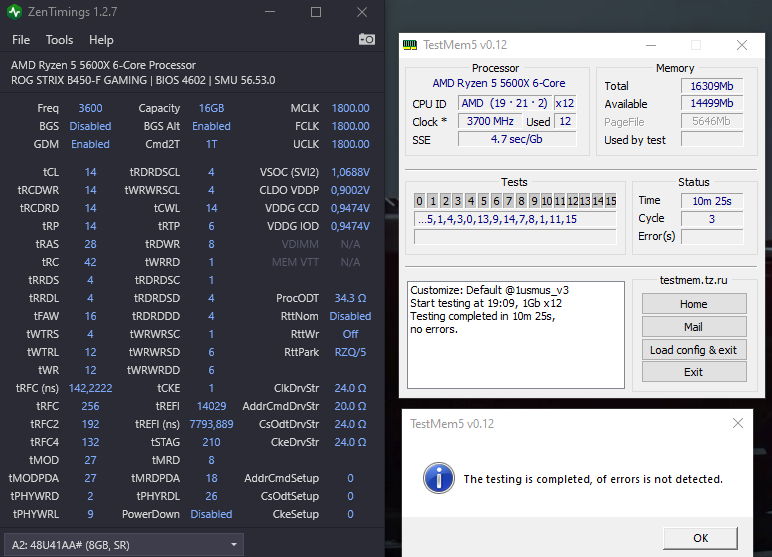Image resolution: width=772 pixels, height=557 pixels.
Task: Click the blue information icon in dialog
Action: point(438,478)
